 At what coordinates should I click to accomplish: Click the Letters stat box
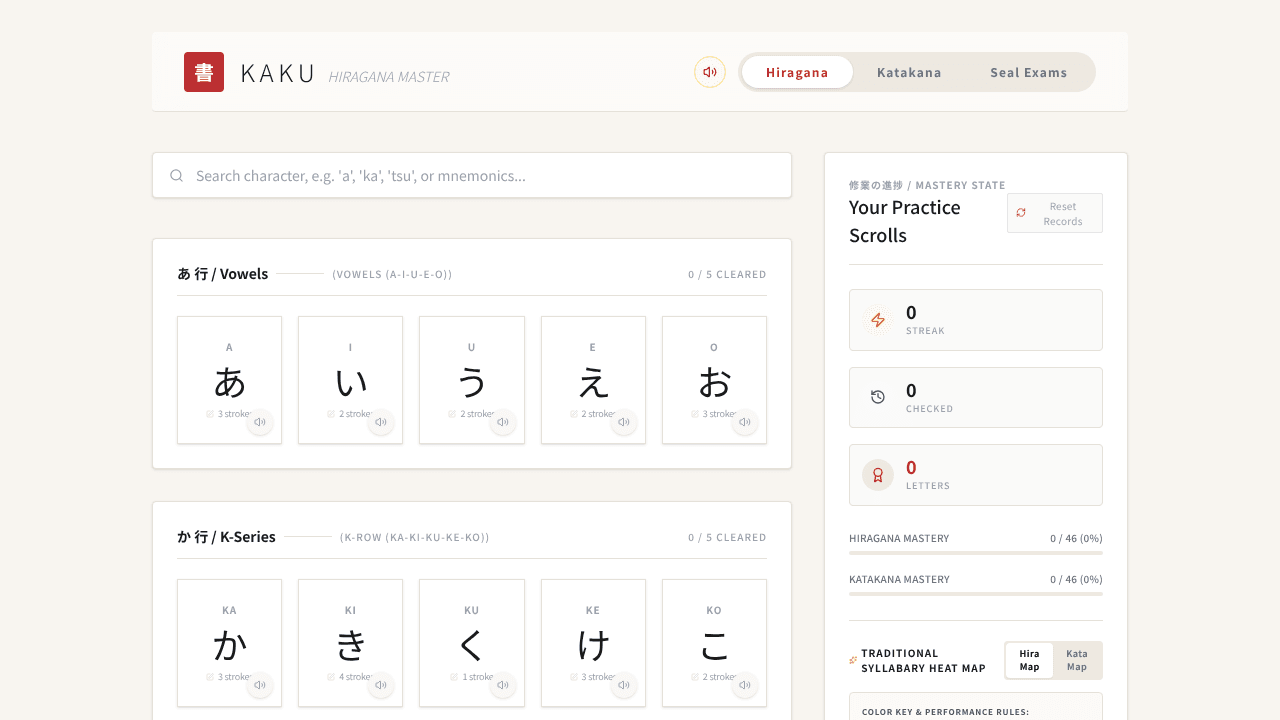[x=976, y=475]
